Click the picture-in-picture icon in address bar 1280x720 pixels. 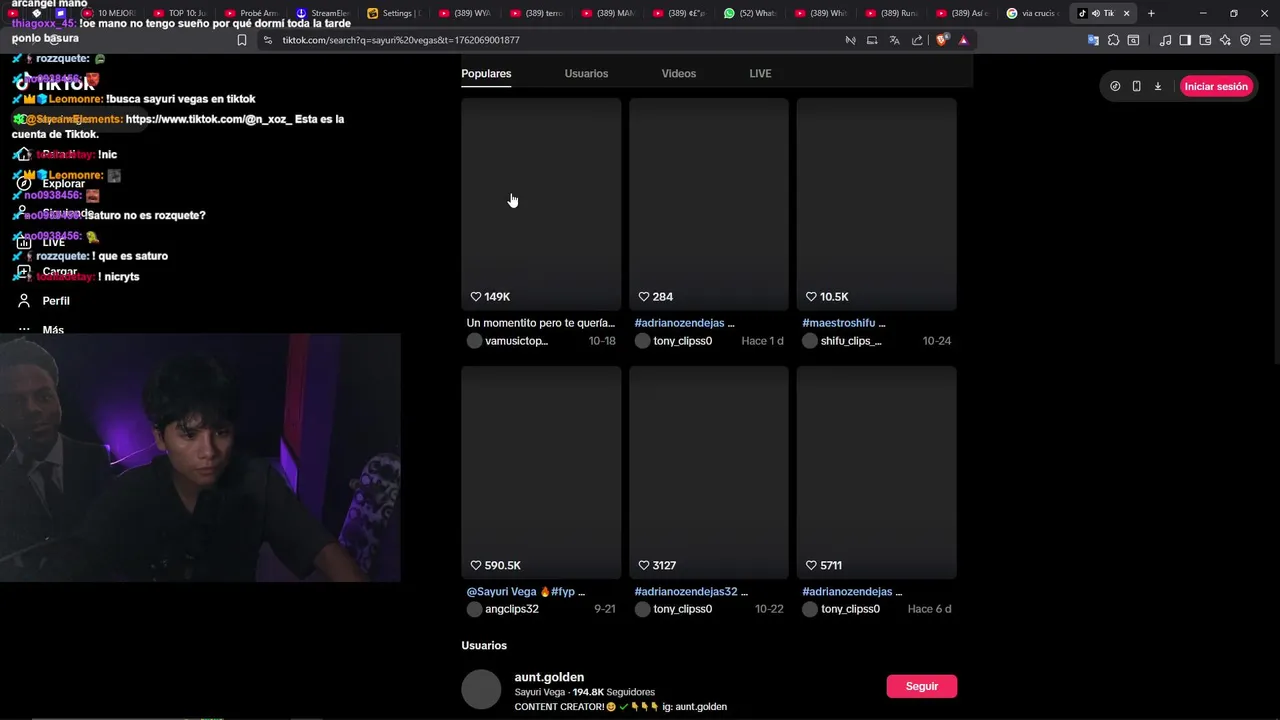(x=872, y=40)
